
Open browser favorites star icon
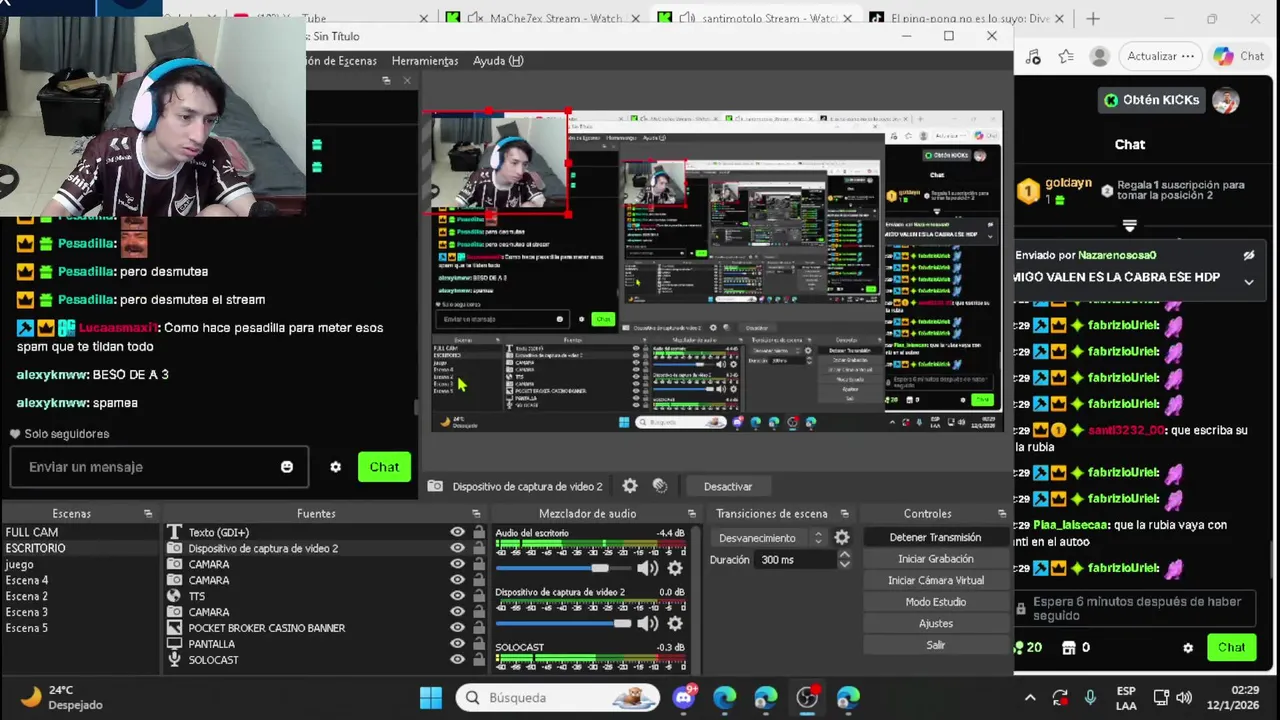[1066, 56]
